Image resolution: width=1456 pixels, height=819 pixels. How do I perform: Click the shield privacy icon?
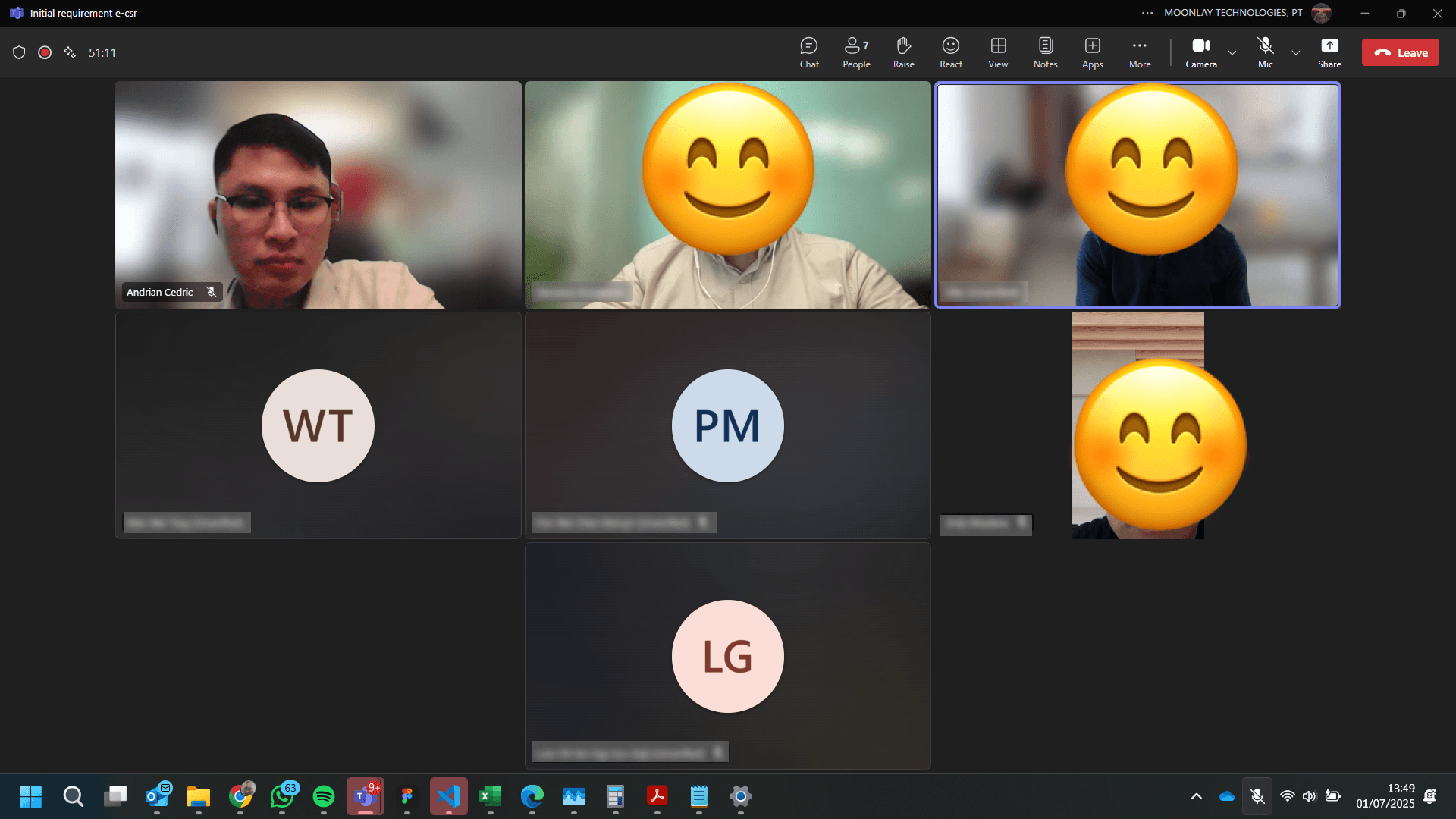[x=19, y=52]
